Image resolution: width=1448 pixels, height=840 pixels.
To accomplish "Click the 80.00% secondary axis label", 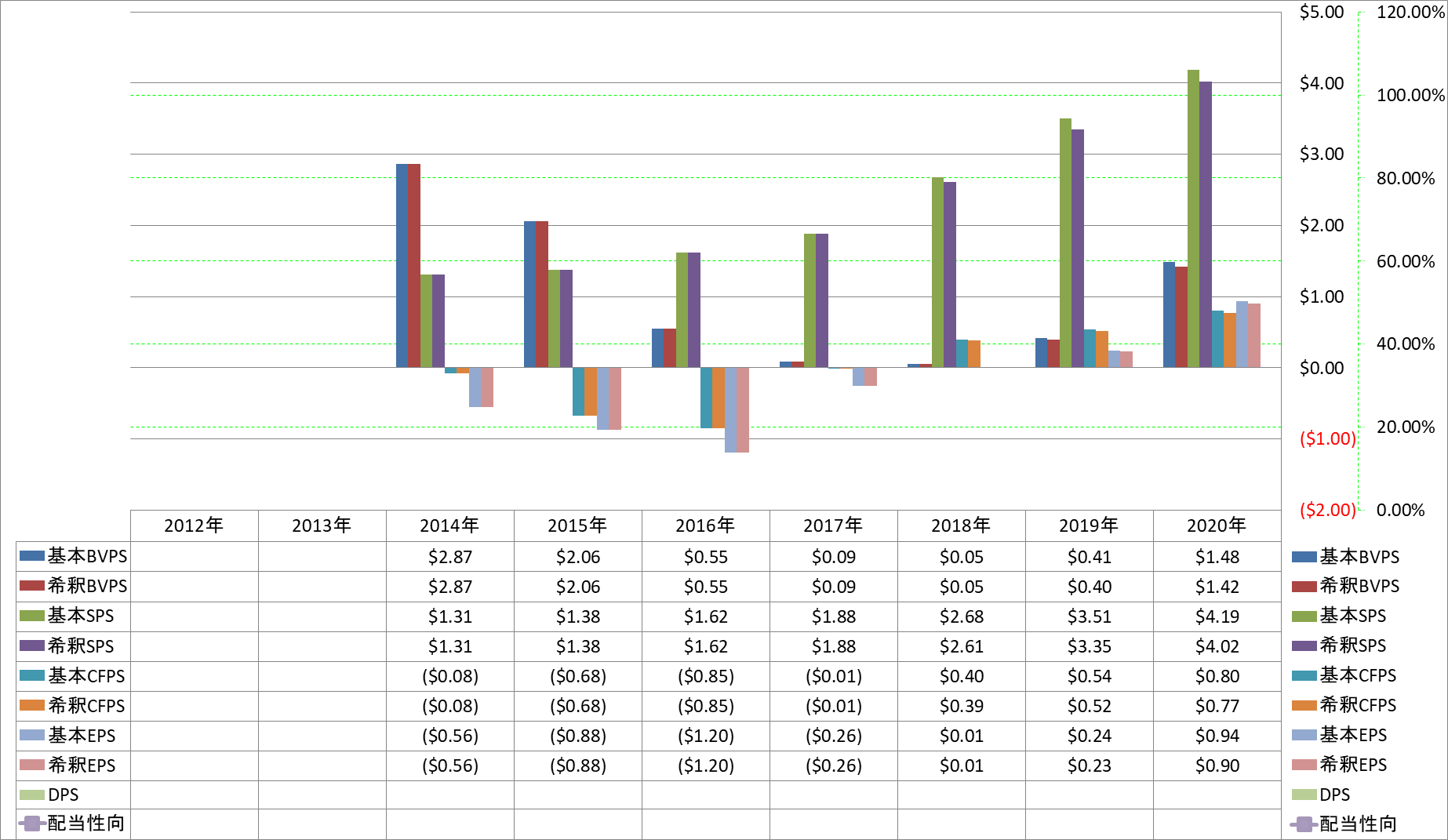I will click(1406, 178).
